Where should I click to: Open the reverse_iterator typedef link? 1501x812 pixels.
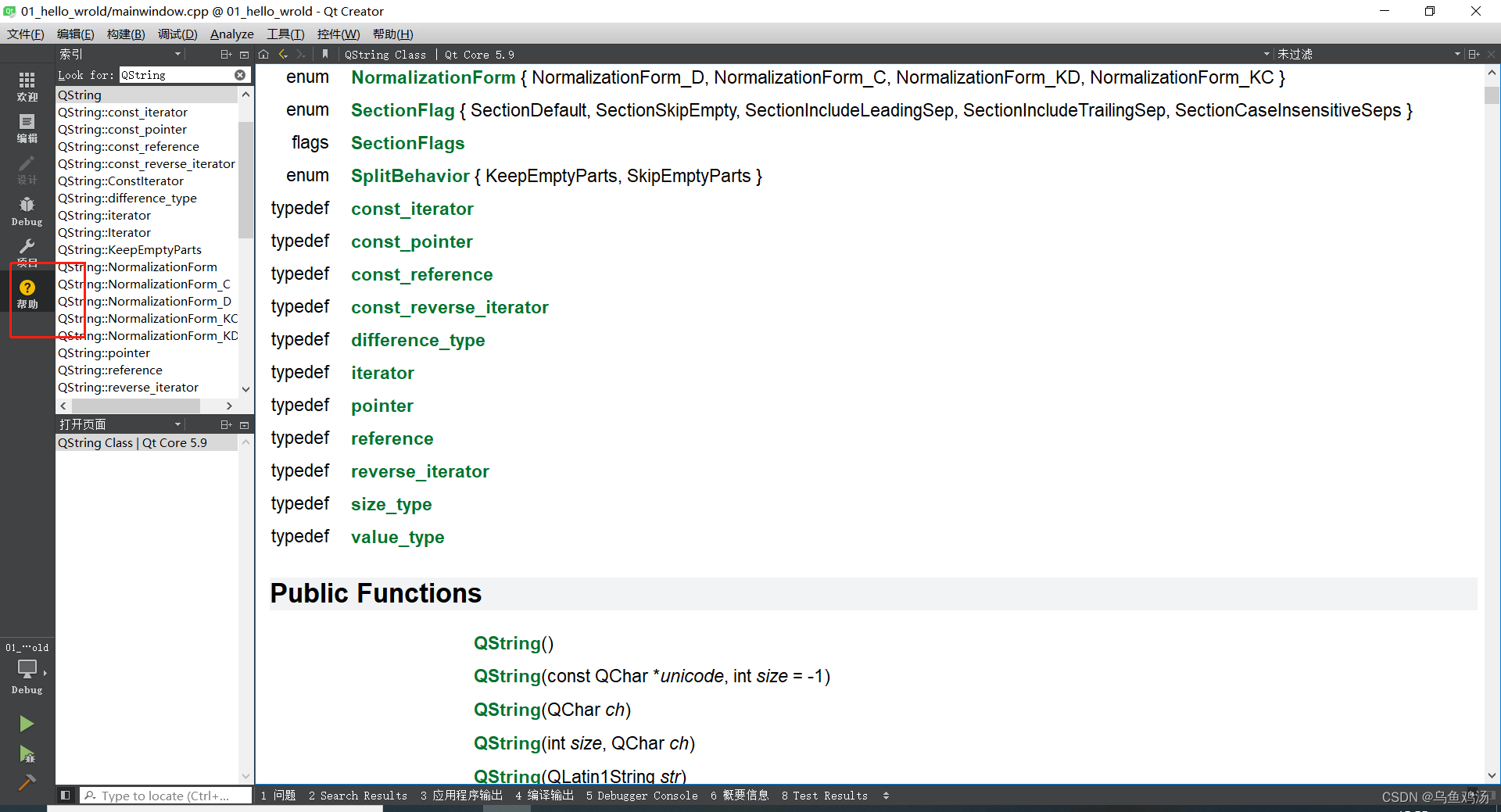(420, 471)
